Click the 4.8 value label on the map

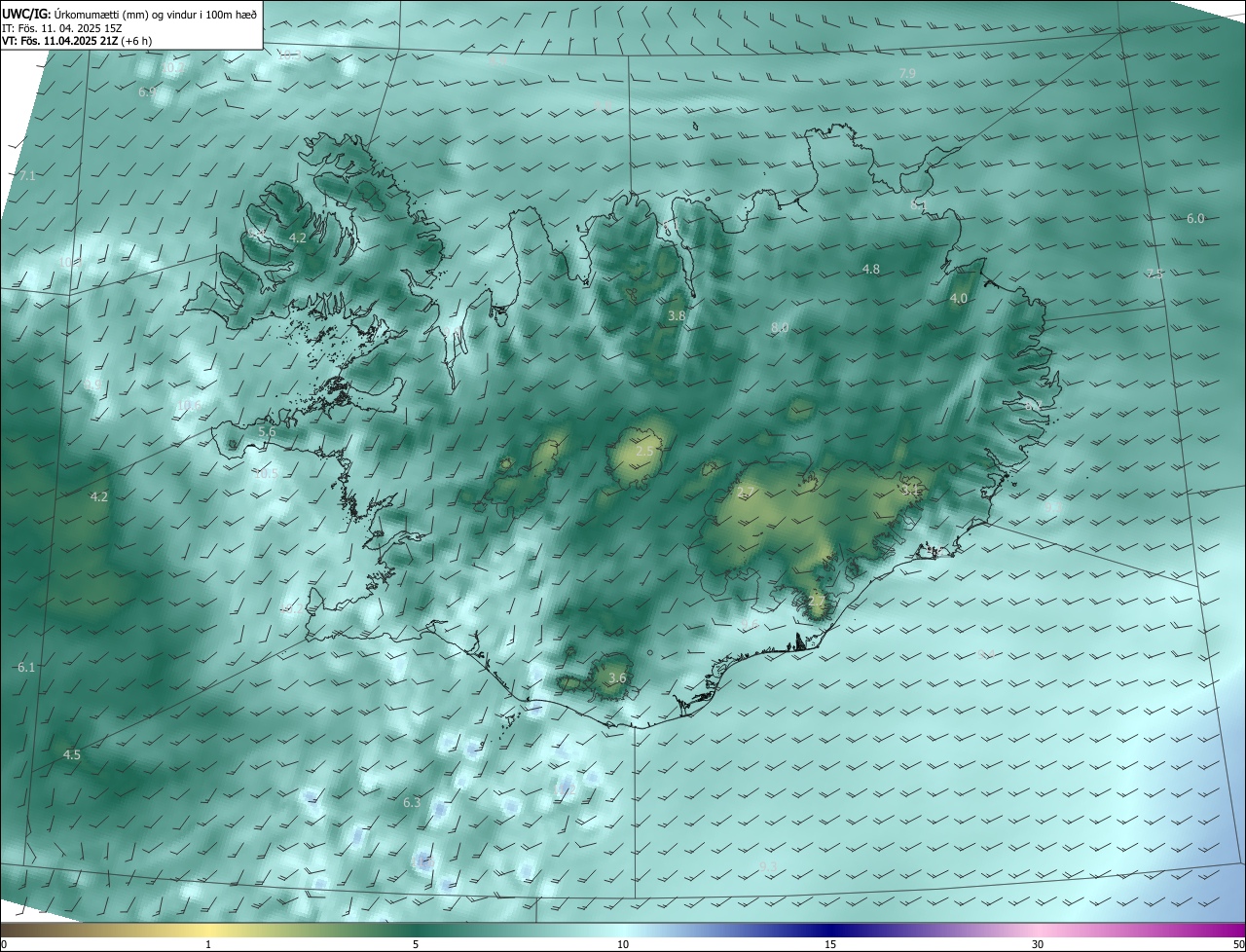point(871,269)
